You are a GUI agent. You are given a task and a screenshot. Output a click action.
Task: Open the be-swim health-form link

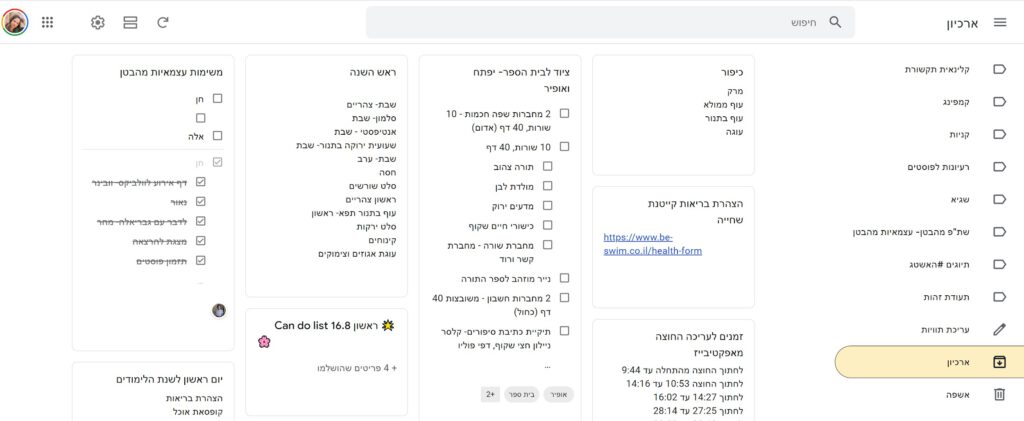click(x=652, y=244)
